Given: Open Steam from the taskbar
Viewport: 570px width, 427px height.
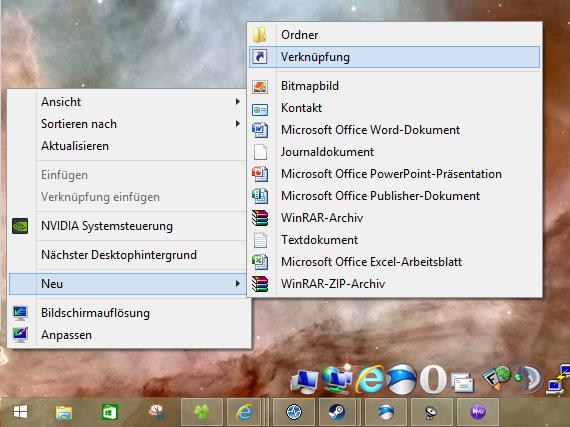Looking at the screenshot, I should click(x=337, y=412).
